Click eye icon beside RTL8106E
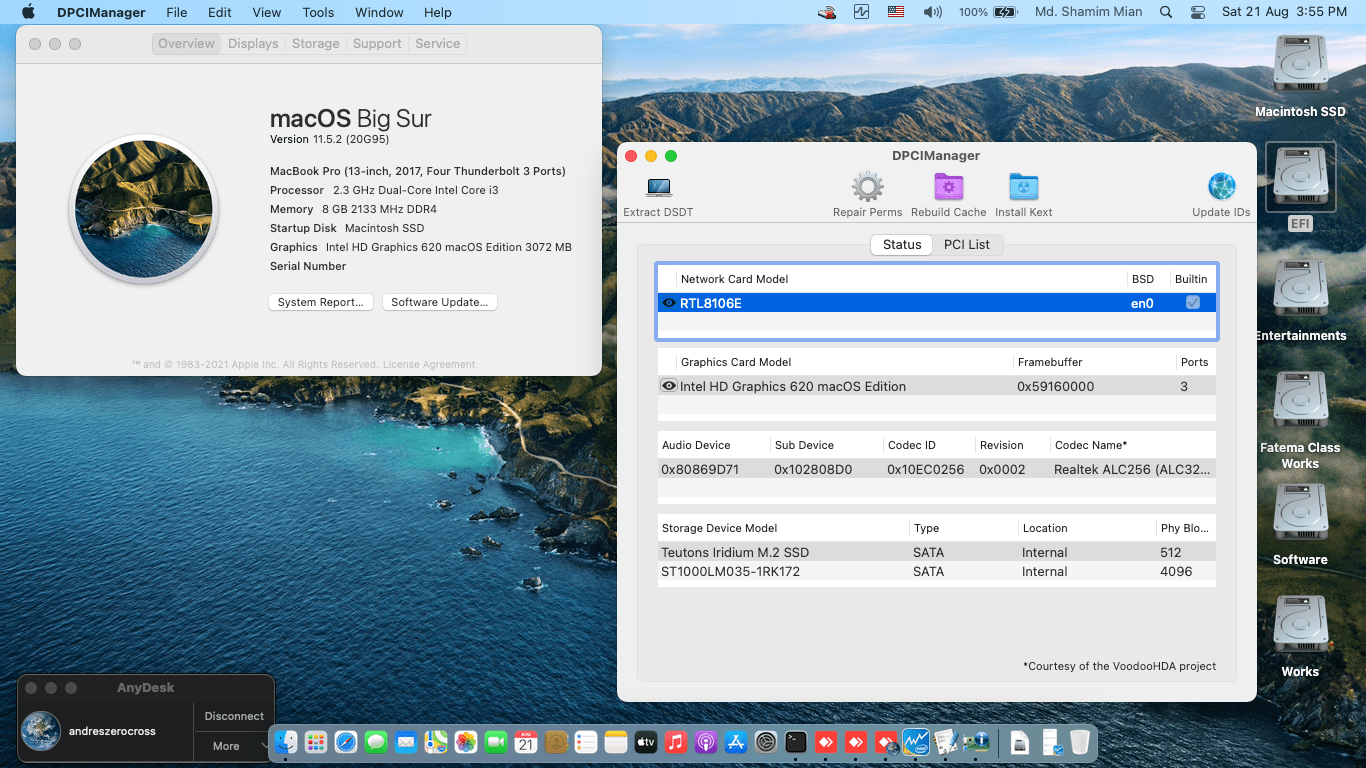This screenshot has width=1366, height=768. click(669, 303)
